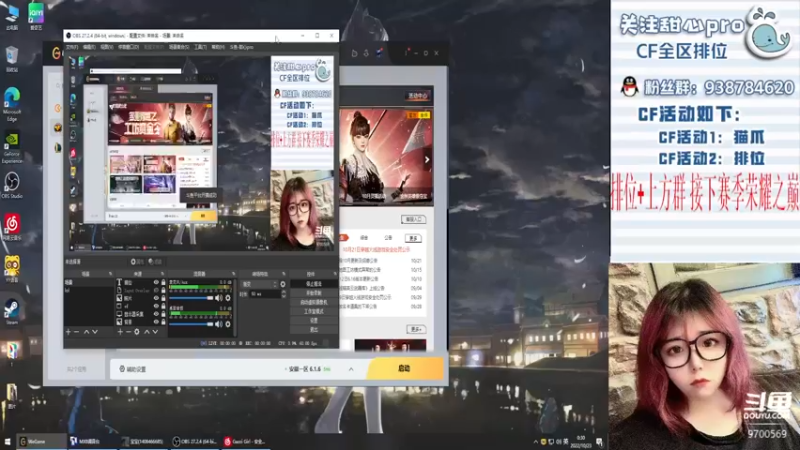Image resolution: width=800 pixels, height=450 pixels.
Task: Enable OBS Studio Mode
Action: coord(313,311)
